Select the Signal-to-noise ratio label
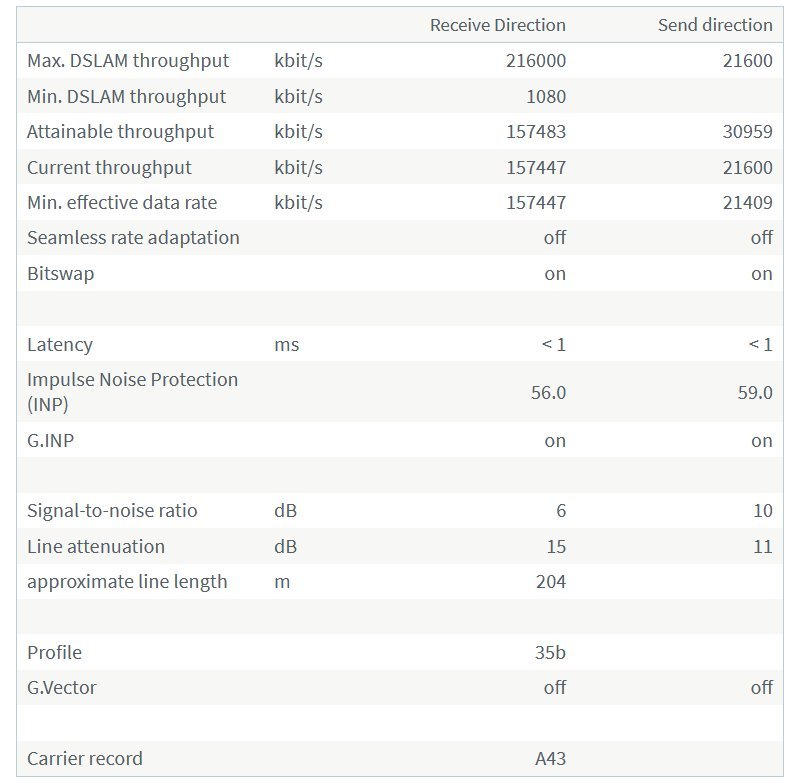 coord(112,511)
